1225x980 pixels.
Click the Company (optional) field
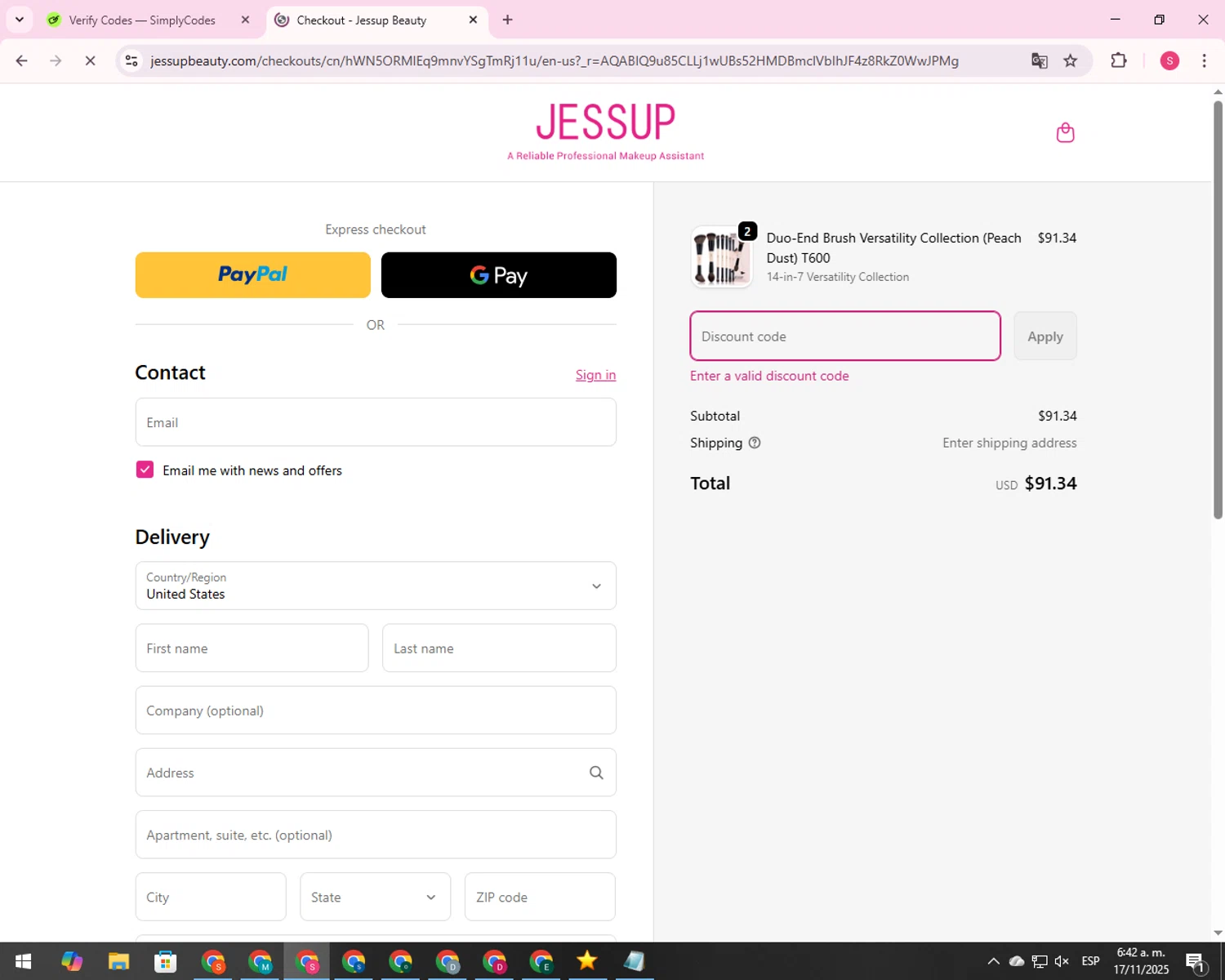(x=376, y=710)
